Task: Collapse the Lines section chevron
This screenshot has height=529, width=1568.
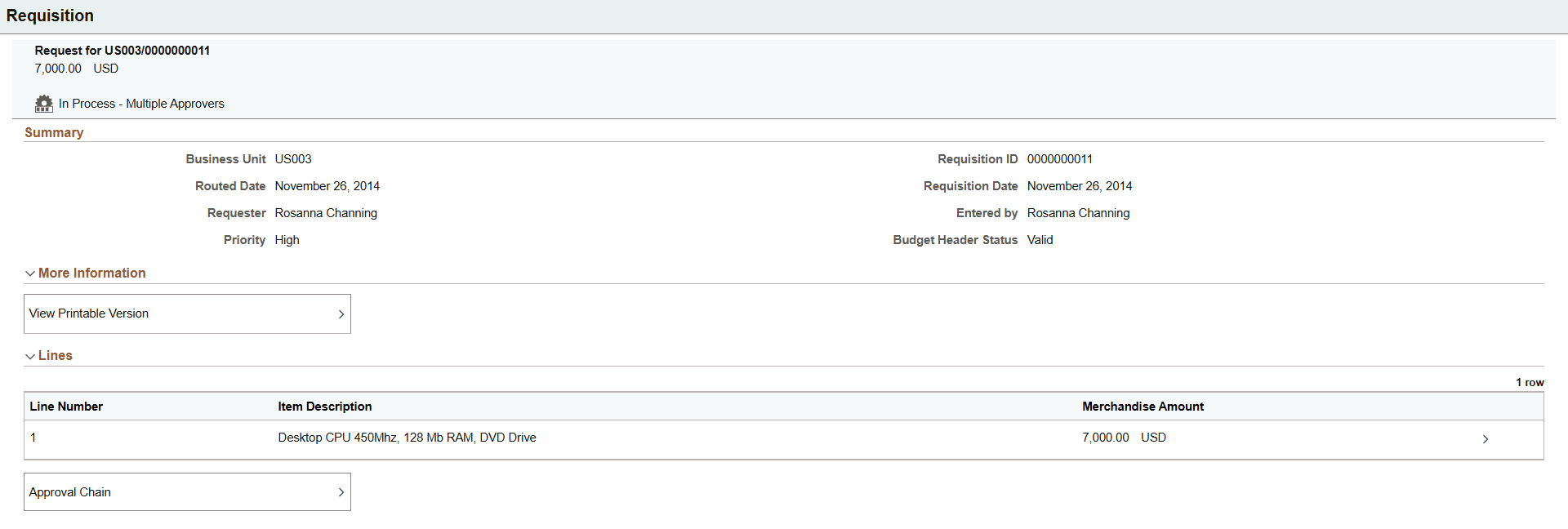Action: (30, 356)
